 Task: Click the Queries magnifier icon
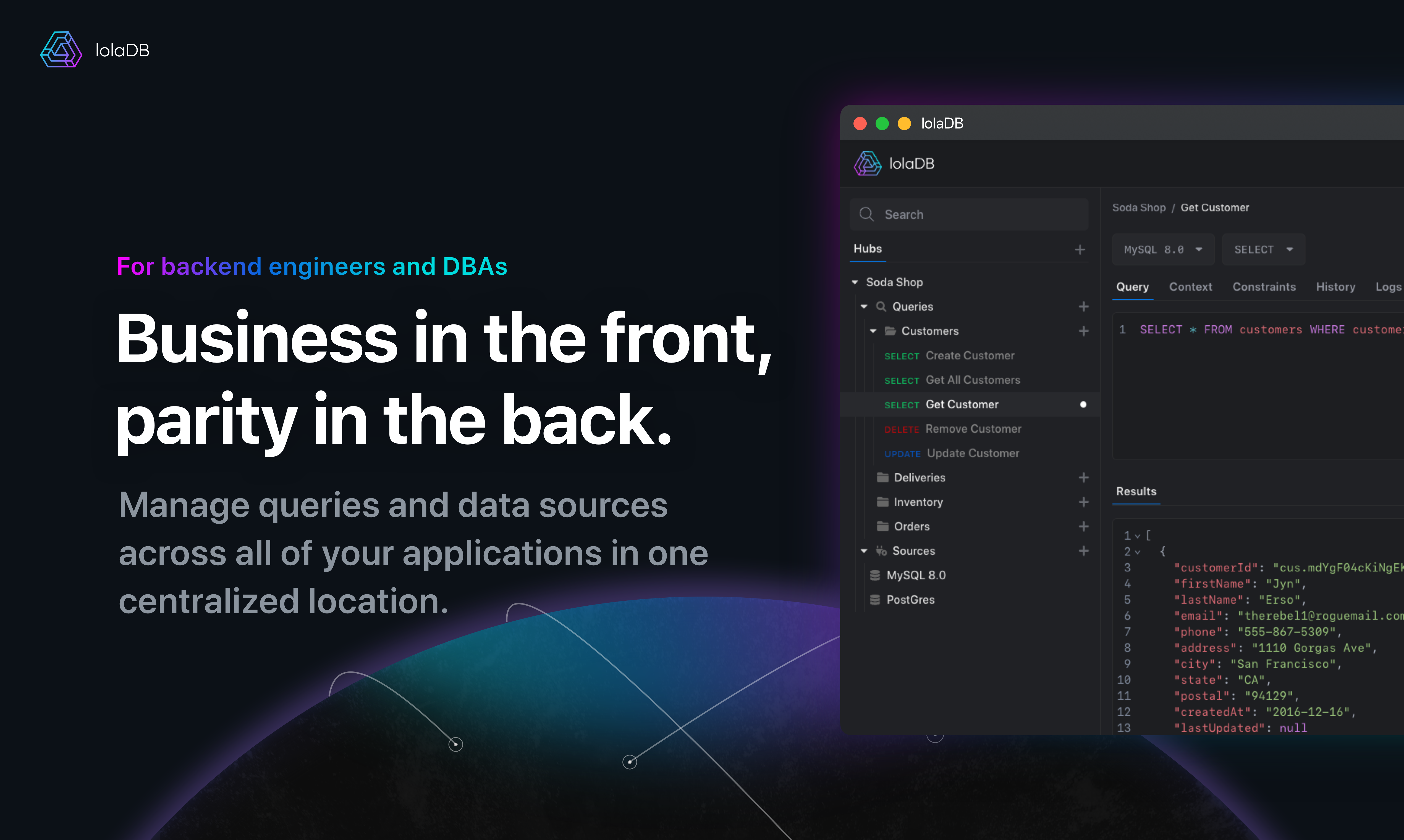(881, 307)
